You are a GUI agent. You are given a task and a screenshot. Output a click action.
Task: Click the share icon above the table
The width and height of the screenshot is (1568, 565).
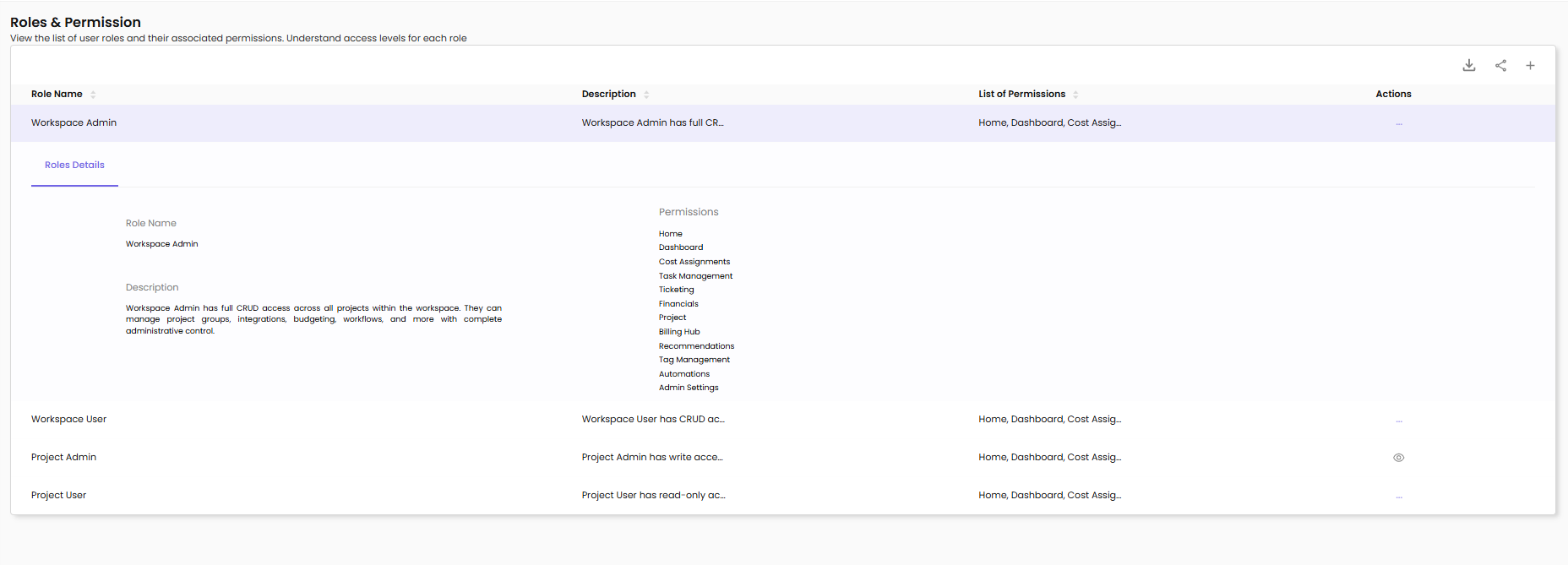tap(1500, 65)
